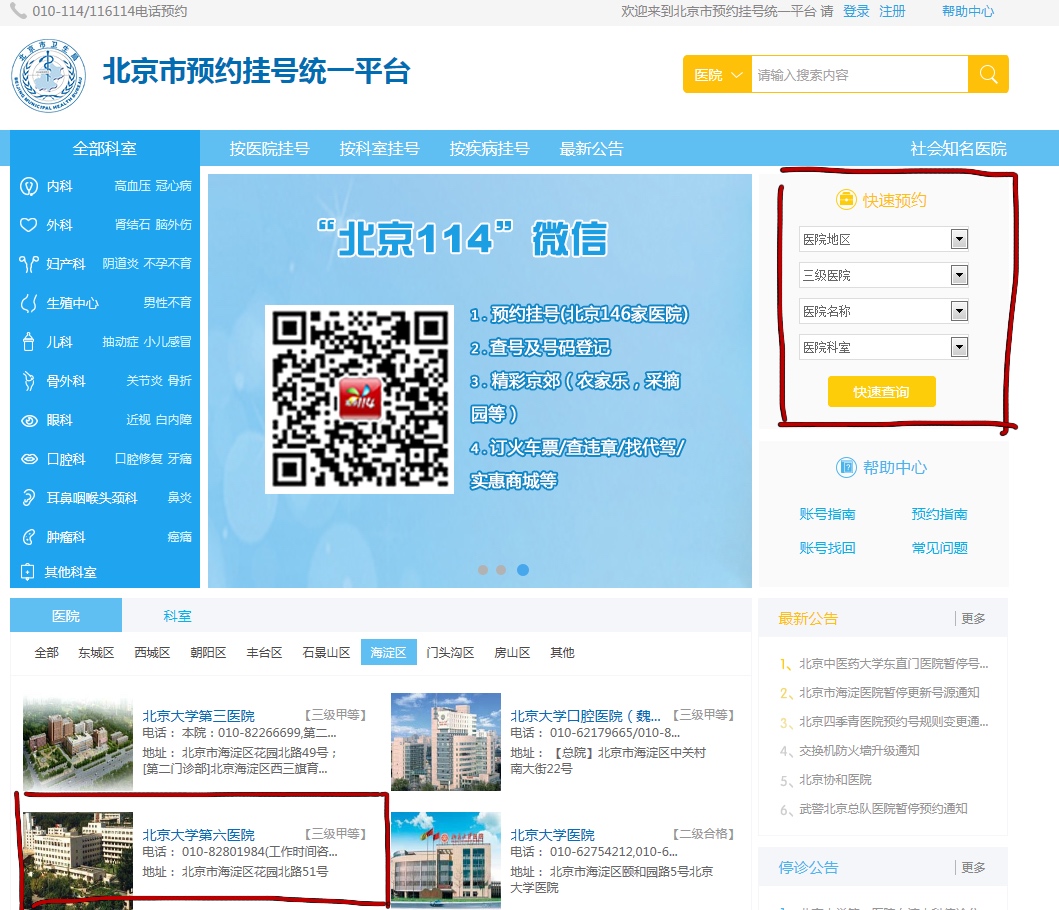The width and height of the screenshot is (1059, 910).
Task: Click the 帮助中心 panel icon
Action: pyautogui.click(x=846, y=467)
